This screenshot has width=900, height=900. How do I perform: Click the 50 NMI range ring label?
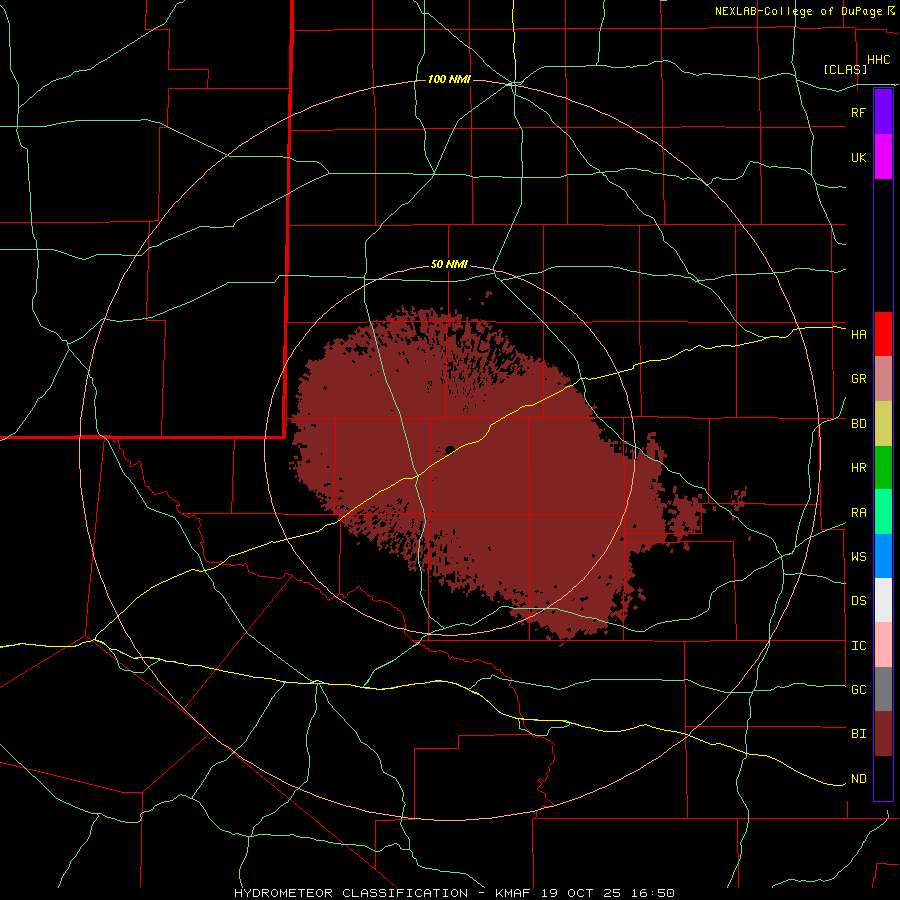(x=449, y=265)
